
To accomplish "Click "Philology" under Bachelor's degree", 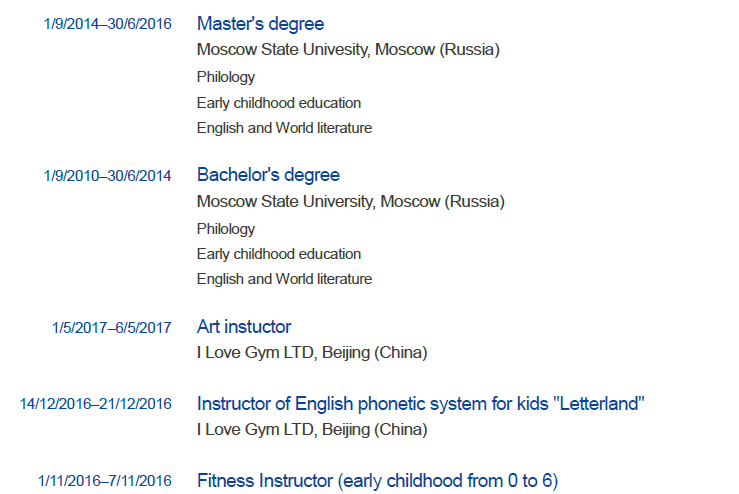I will coord(226,229).
